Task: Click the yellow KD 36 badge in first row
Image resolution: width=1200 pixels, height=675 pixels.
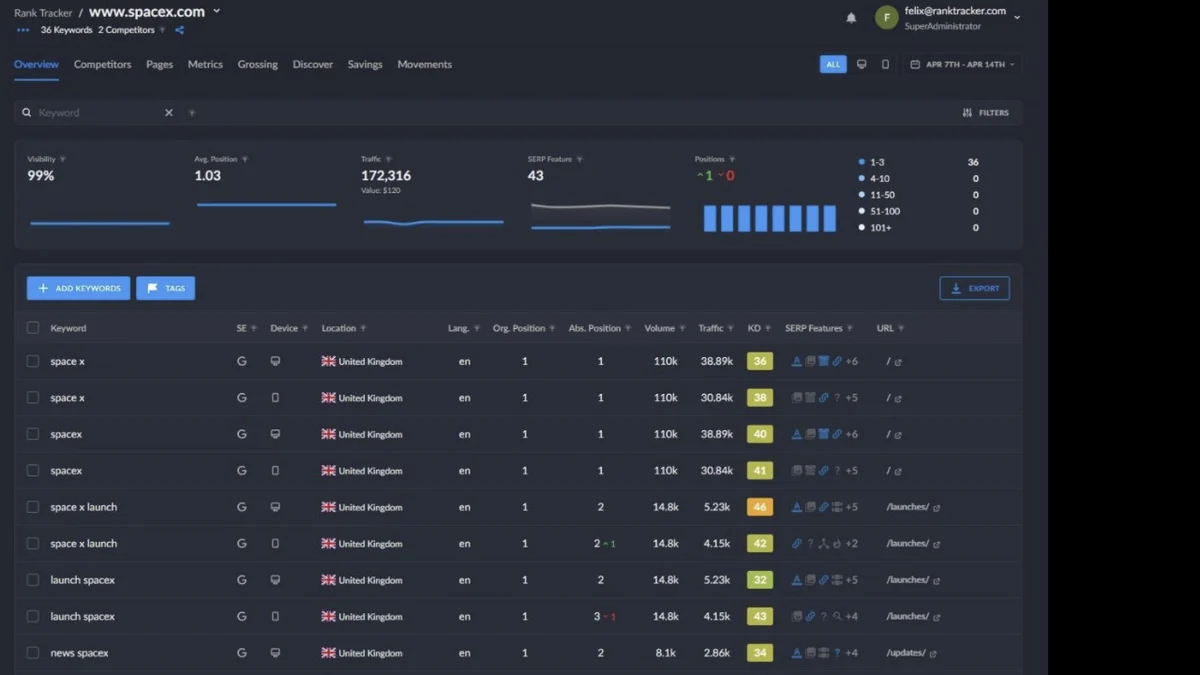Action: 760,361
